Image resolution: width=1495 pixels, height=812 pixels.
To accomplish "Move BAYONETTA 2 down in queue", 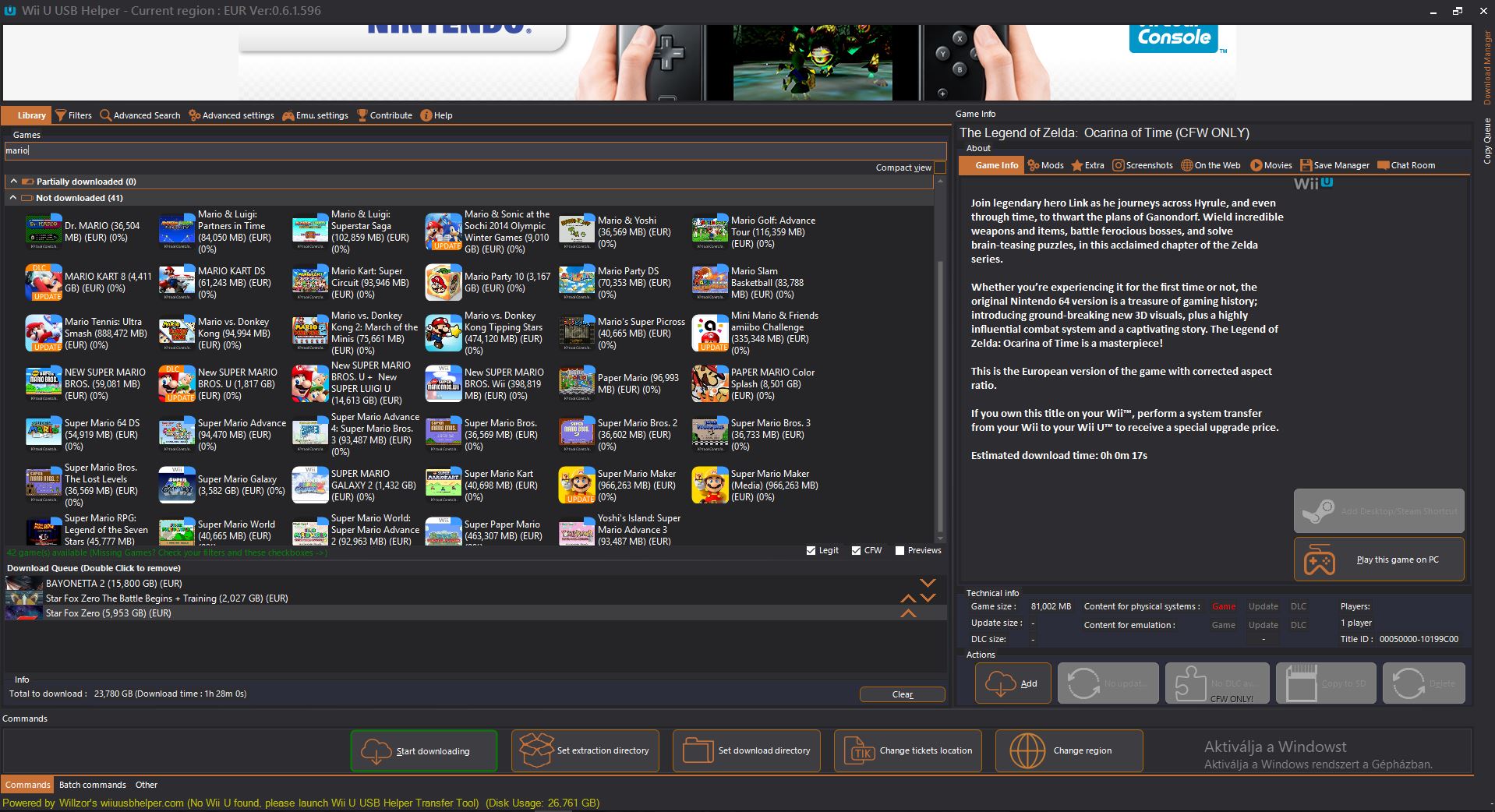I will (x=928, y=583).
